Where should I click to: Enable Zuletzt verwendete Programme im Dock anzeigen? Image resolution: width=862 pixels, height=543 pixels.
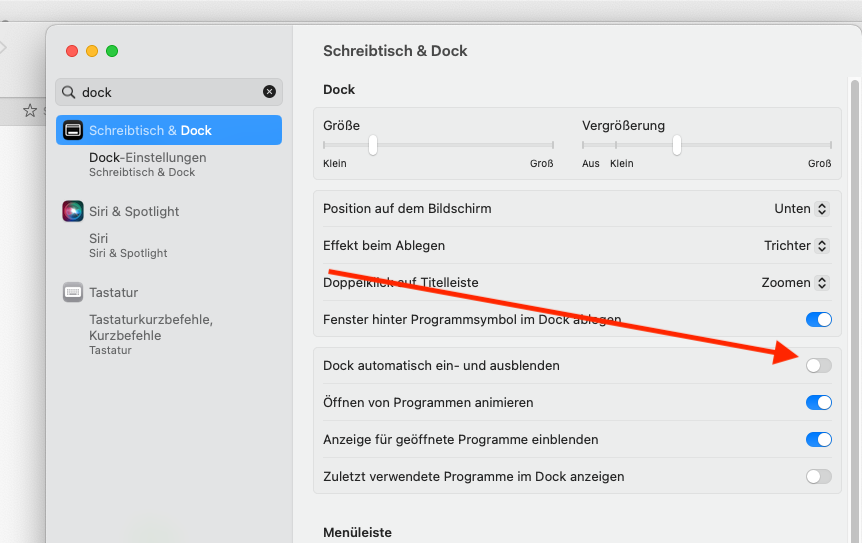[x=819, y=476]
